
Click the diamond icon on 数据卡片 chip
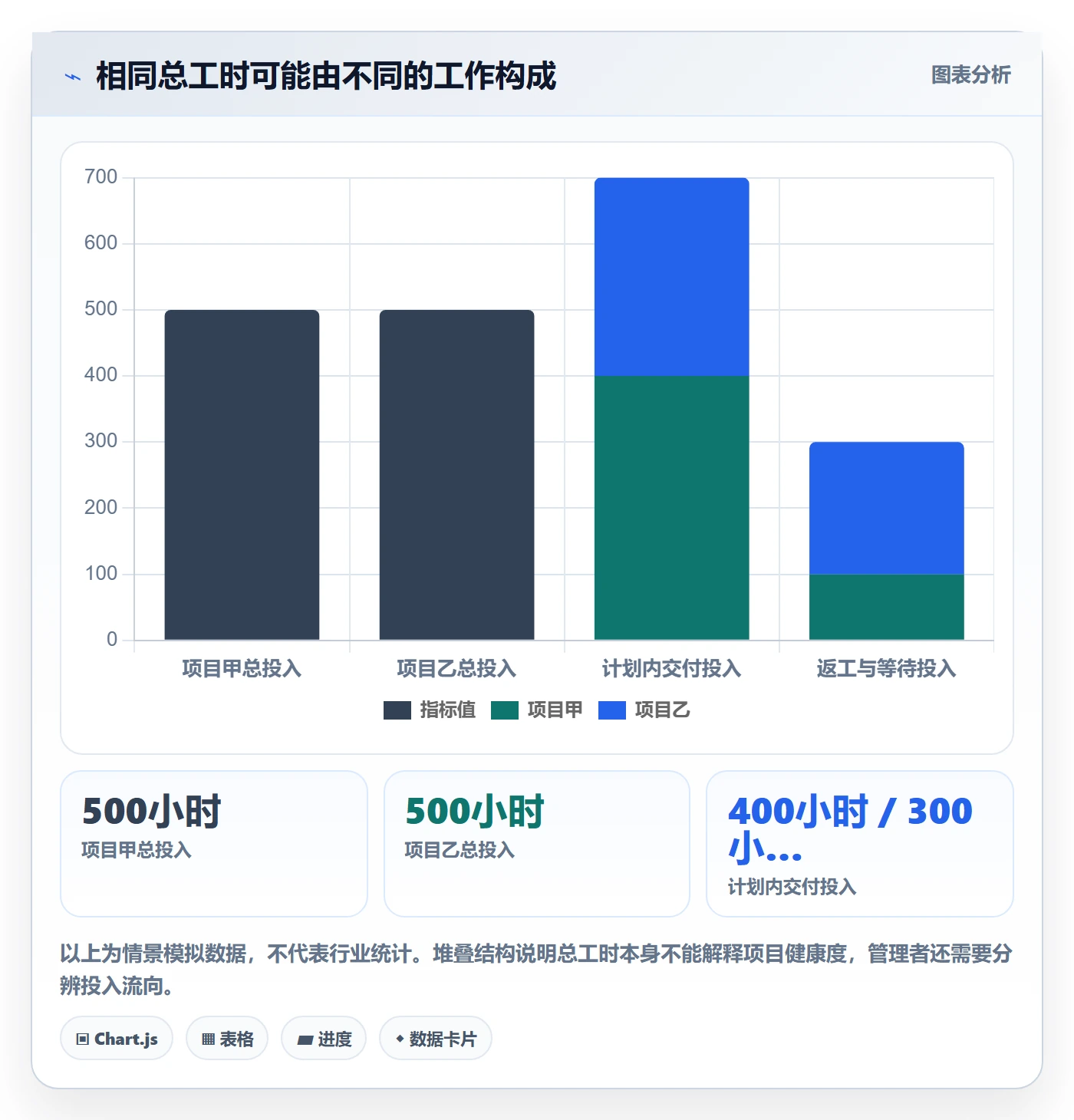tap(400, 1039)
